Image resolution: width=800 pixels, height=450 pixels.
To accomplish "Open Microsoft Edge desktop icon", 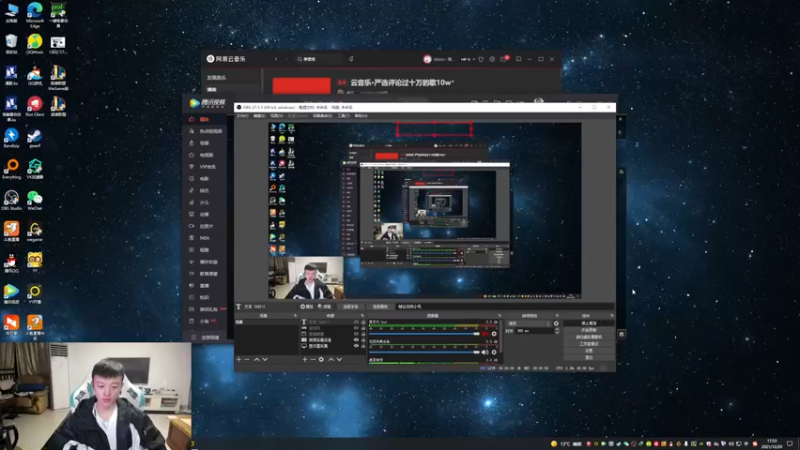I will click(x=35, y=14).
